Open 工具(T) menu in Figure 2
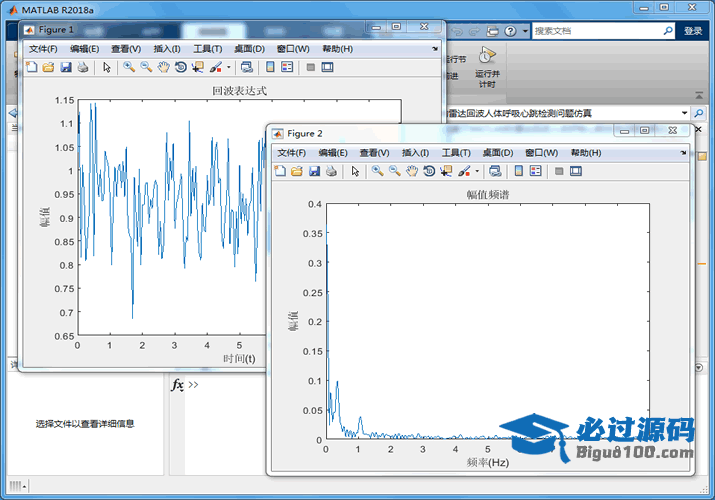715x500 pixels. 456,153
